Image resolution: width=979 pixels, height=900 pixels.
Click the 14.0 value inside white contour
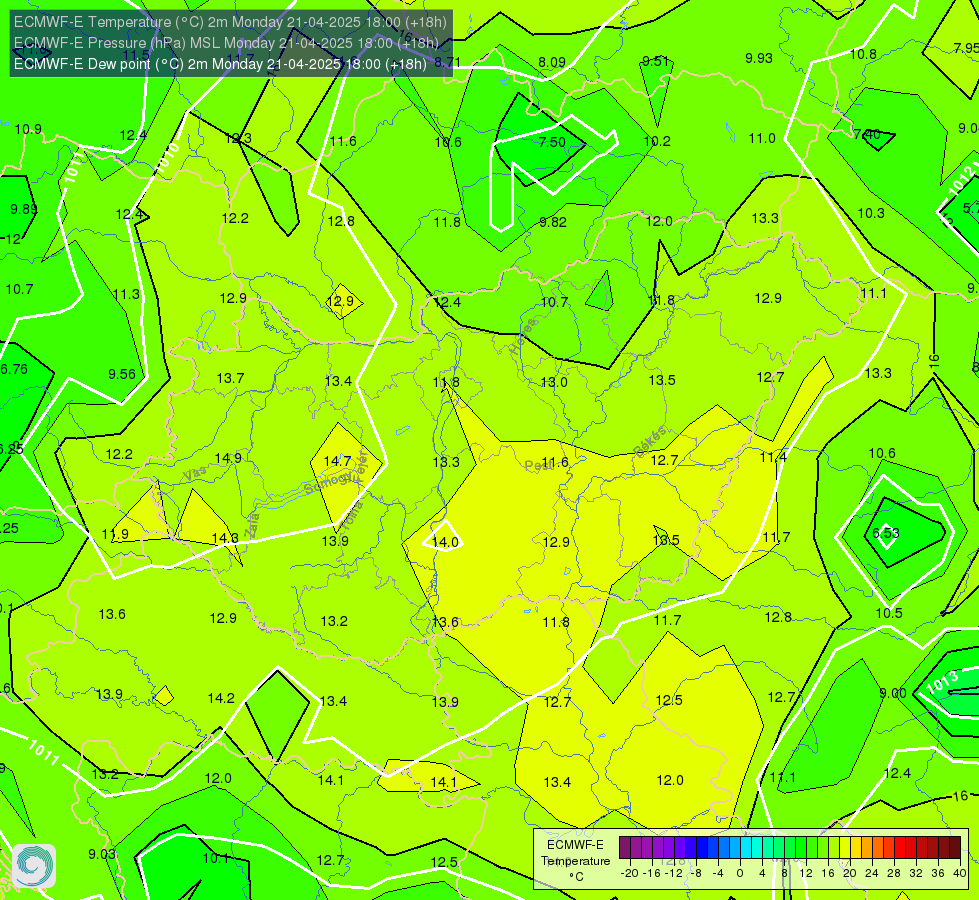[x=445, y=542]
